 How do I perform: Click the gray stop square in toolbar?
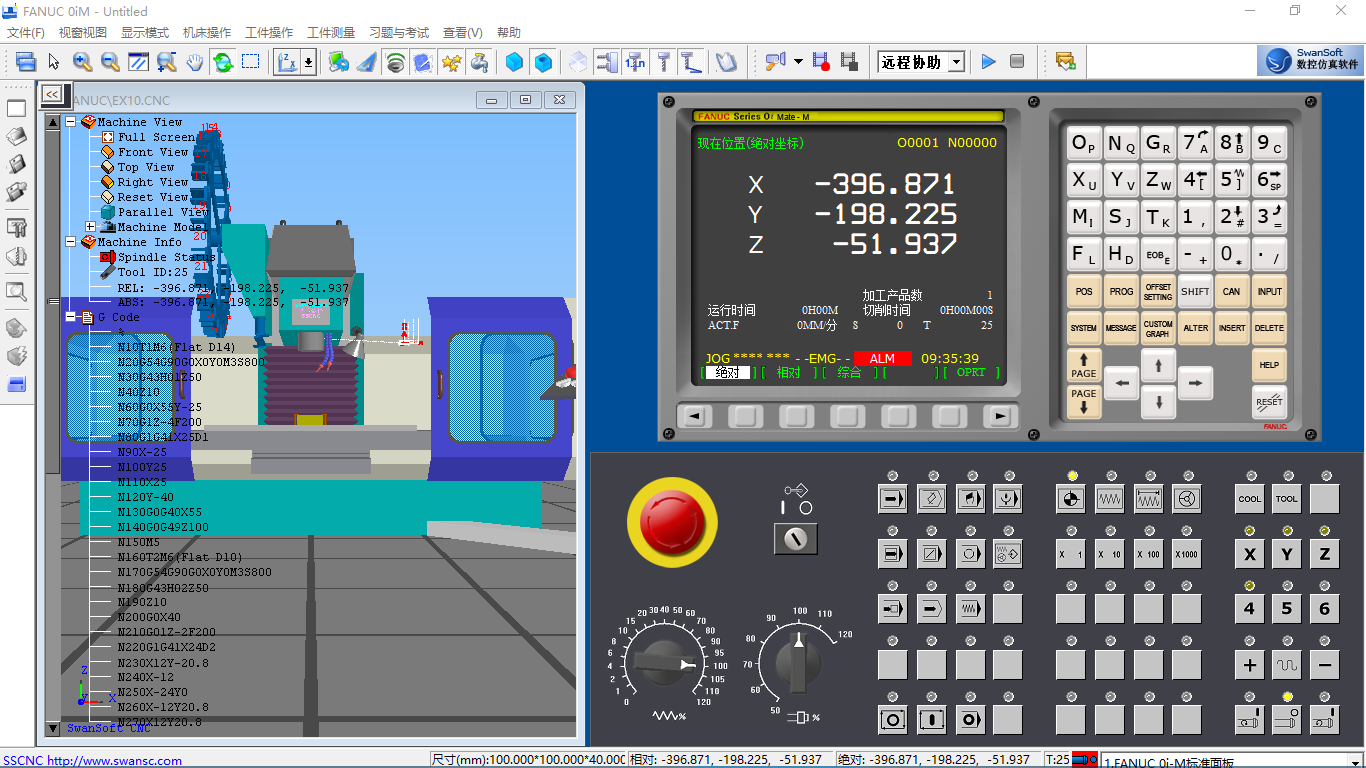[x=1017, y=62]
